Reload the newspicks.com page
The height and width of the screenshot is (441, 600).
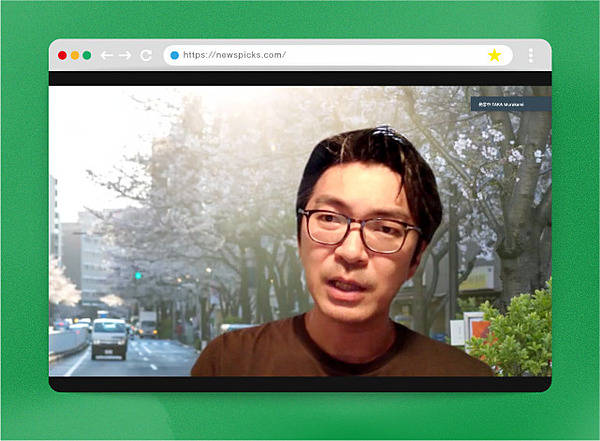(x=146, y=55)
